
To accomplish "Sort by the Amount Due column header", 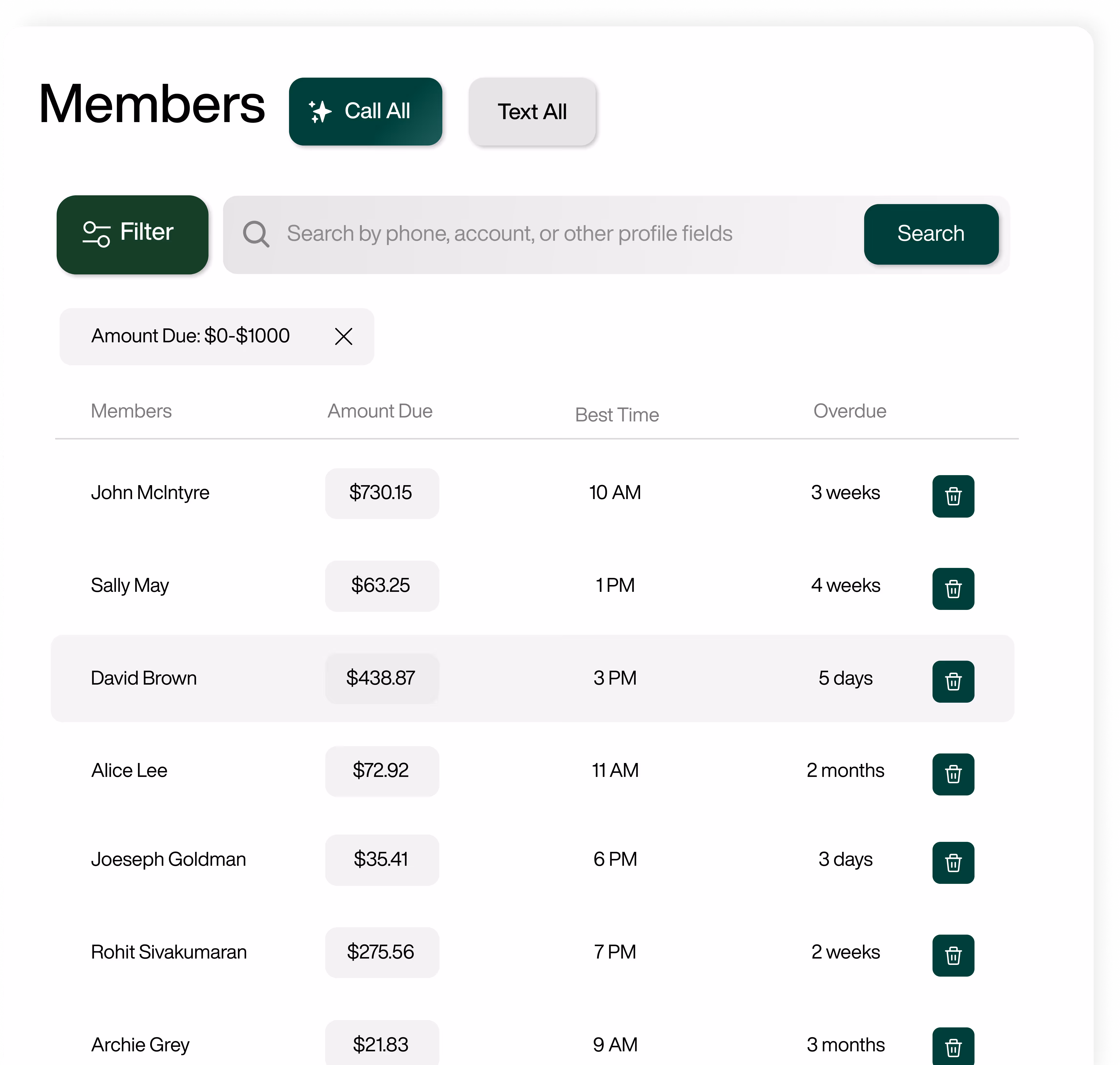I will 380,411.
